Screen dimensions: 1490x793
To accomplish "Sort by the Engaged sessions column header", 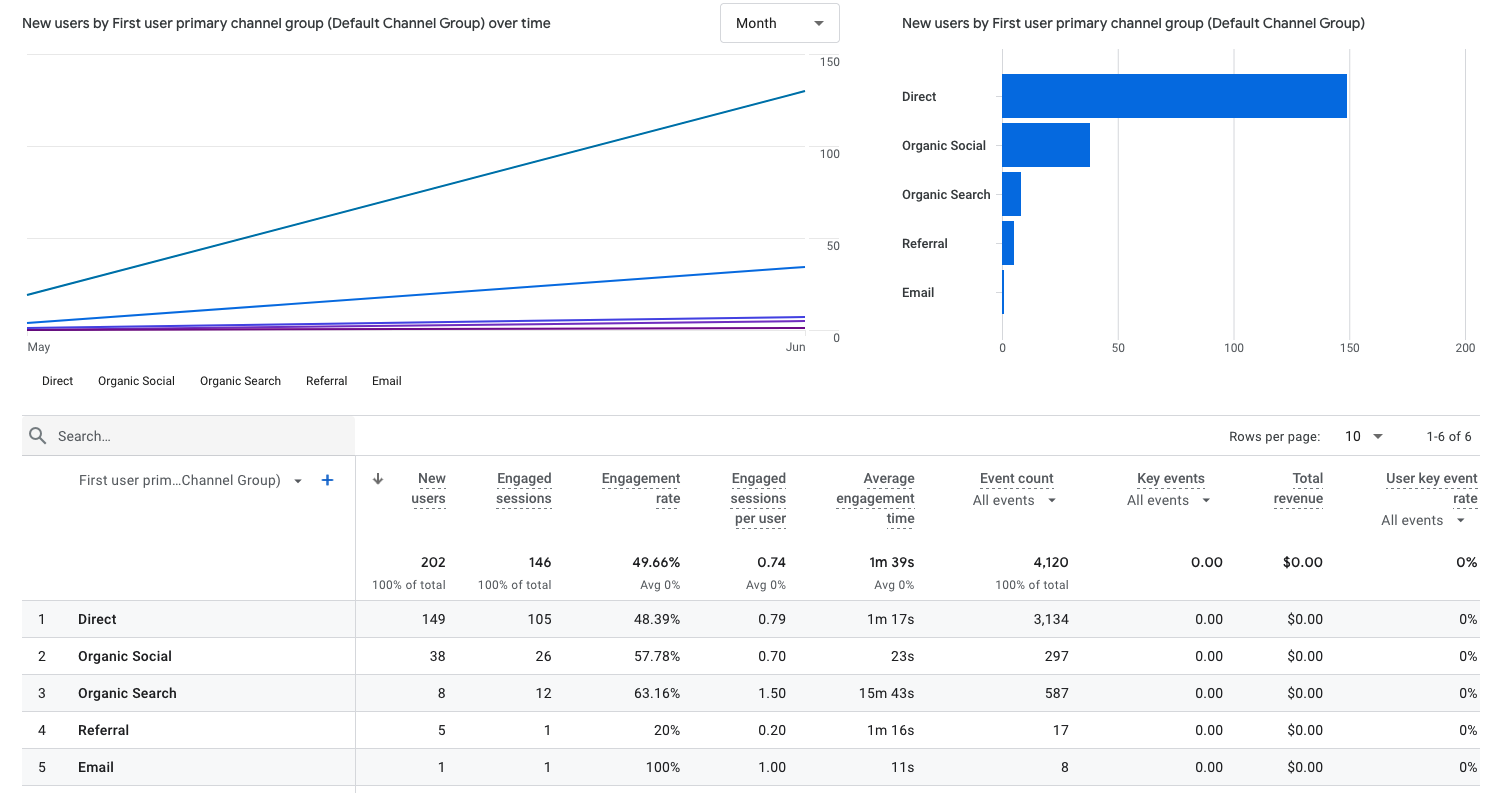I will 523,488.
